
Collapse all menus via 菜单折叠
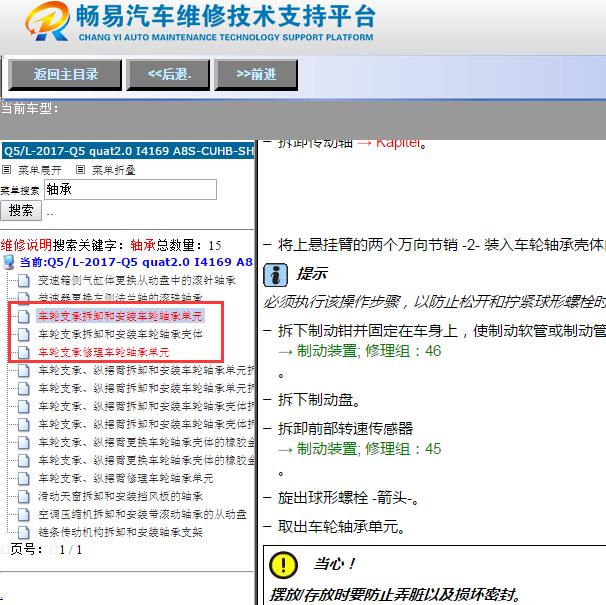pos(113,170)
